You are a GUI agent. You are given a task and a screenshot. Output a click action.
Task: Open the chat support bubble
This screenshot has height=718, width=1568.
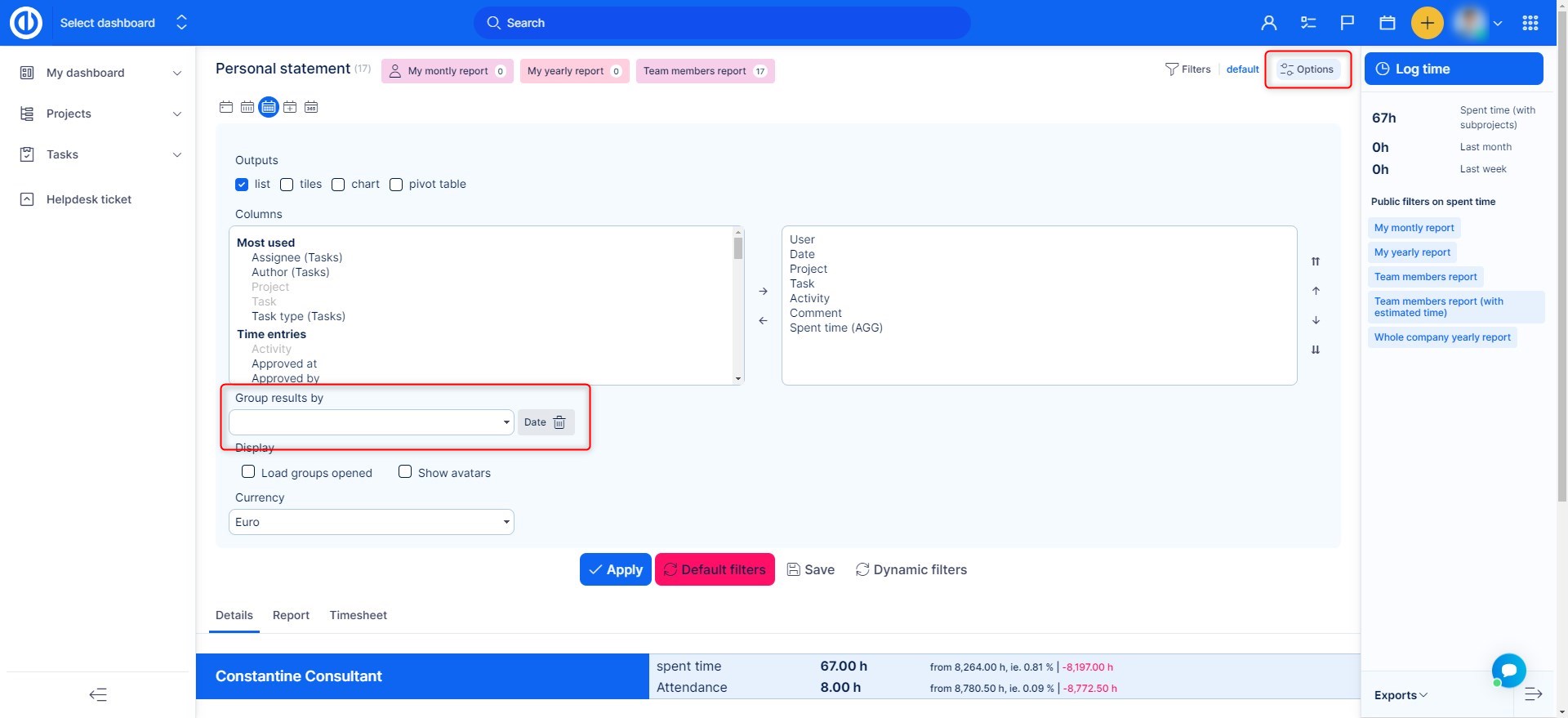click(x=1508, y=671)
